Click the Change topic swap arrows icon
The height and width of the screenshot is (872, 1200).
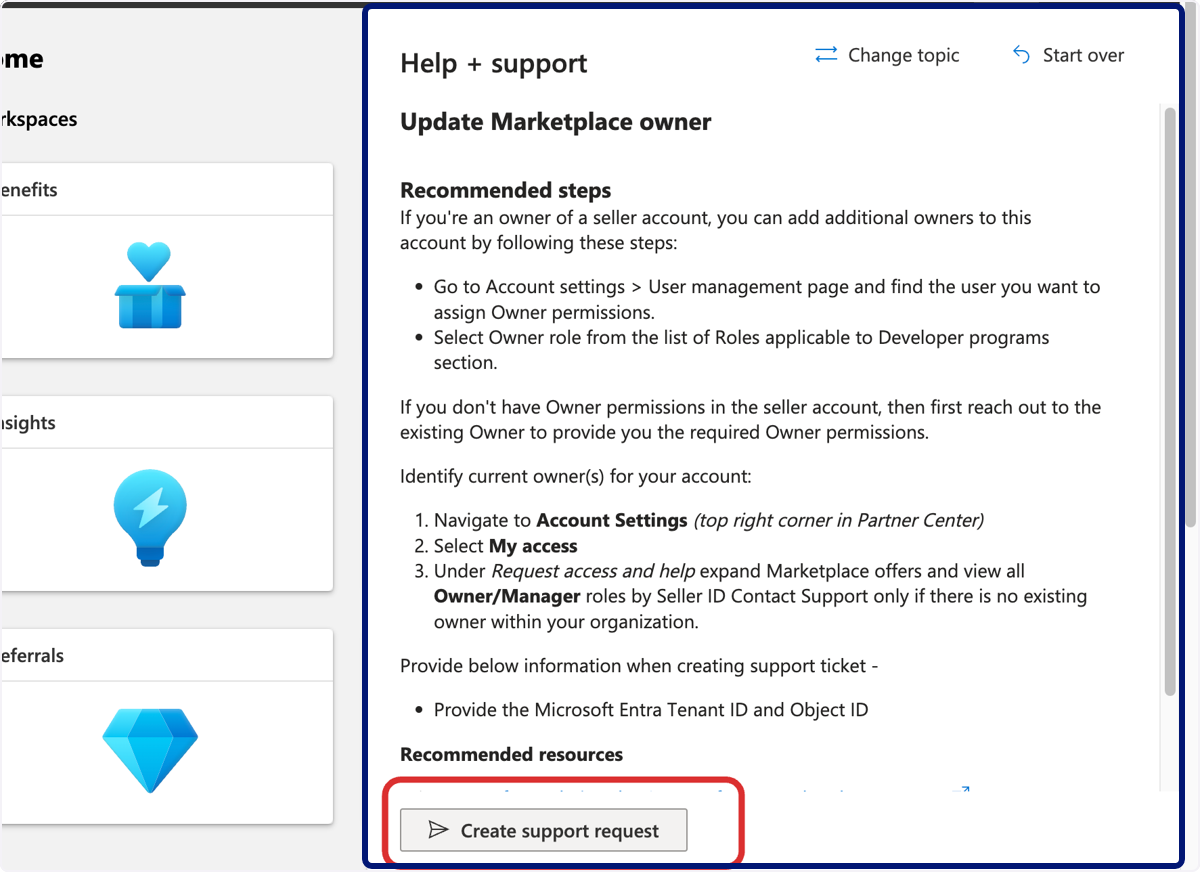[x=826, y=55]
